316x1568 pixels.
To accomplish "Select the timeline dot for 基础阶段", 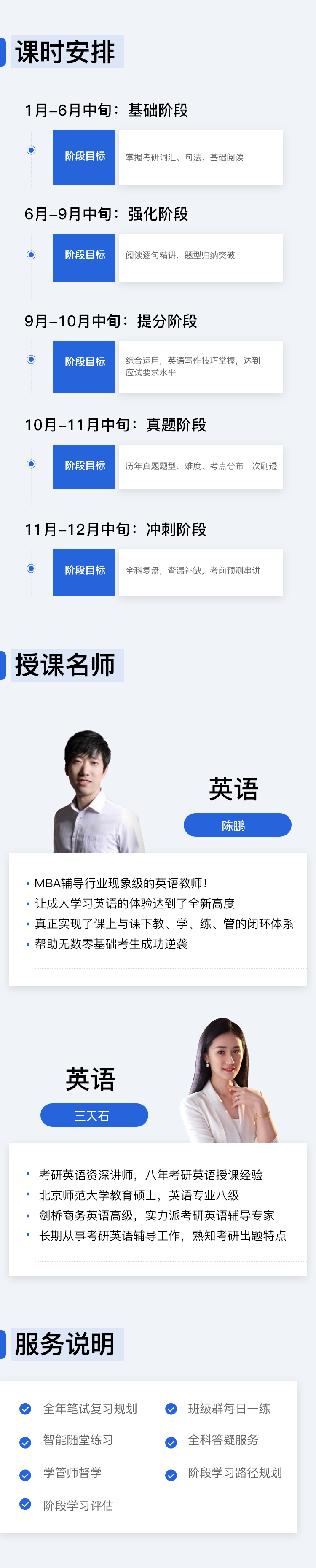I will coord(31,151).
